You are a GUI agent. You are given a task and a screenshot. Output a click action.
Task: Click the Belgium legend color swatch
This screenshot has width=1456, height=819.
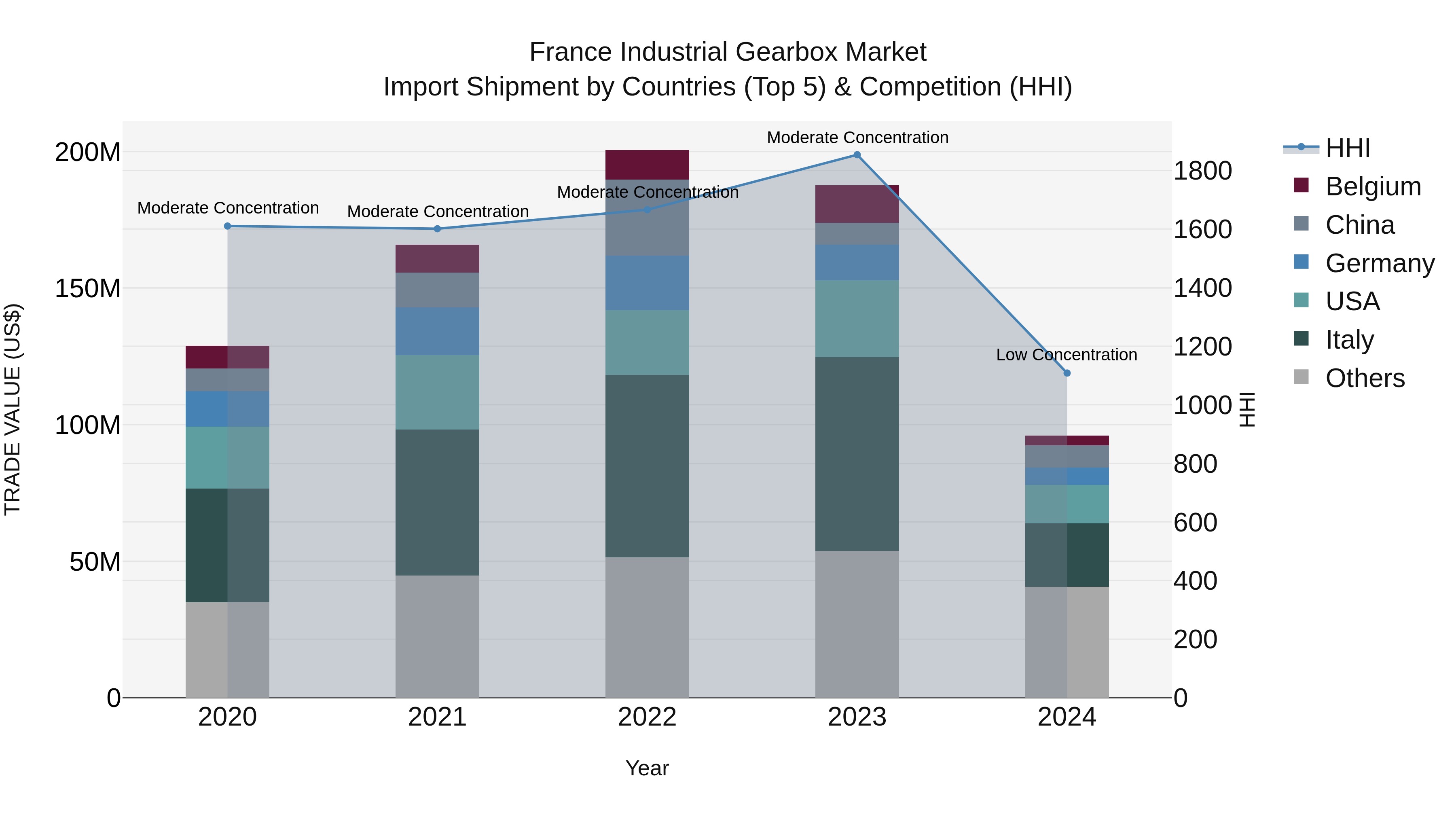point(1301,185)
